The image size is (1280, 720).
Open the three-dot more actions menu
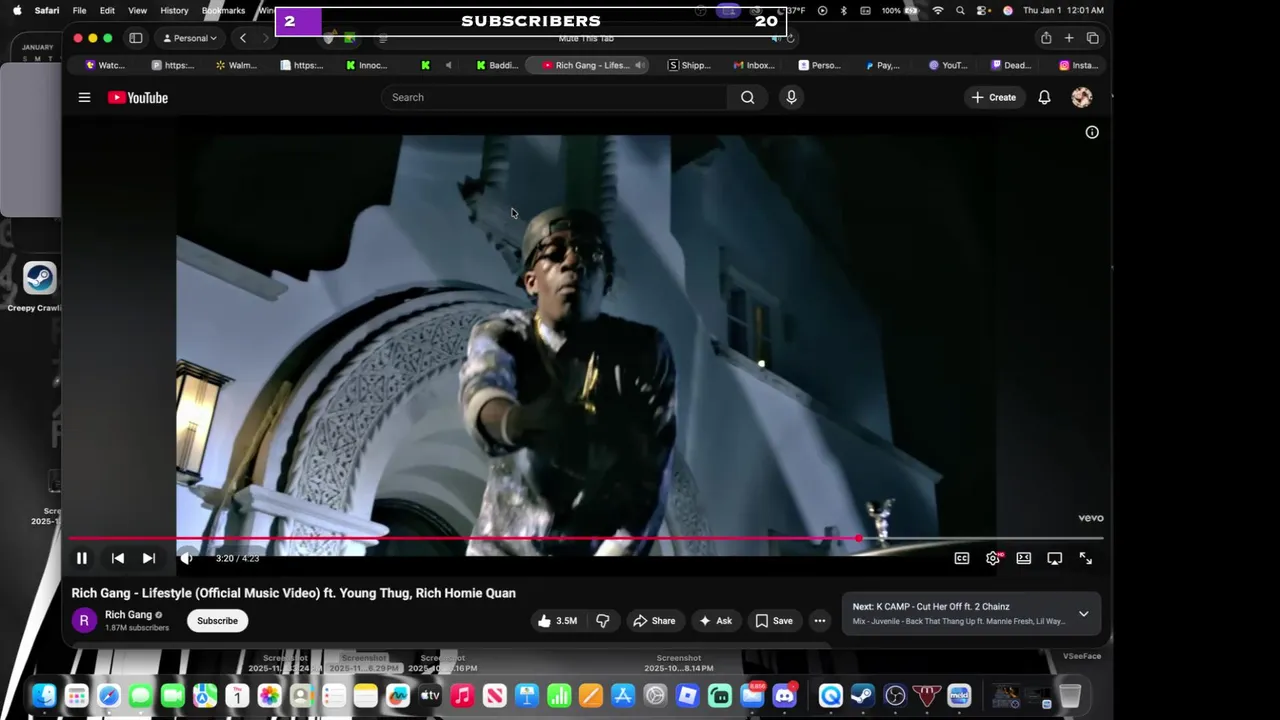820,621
